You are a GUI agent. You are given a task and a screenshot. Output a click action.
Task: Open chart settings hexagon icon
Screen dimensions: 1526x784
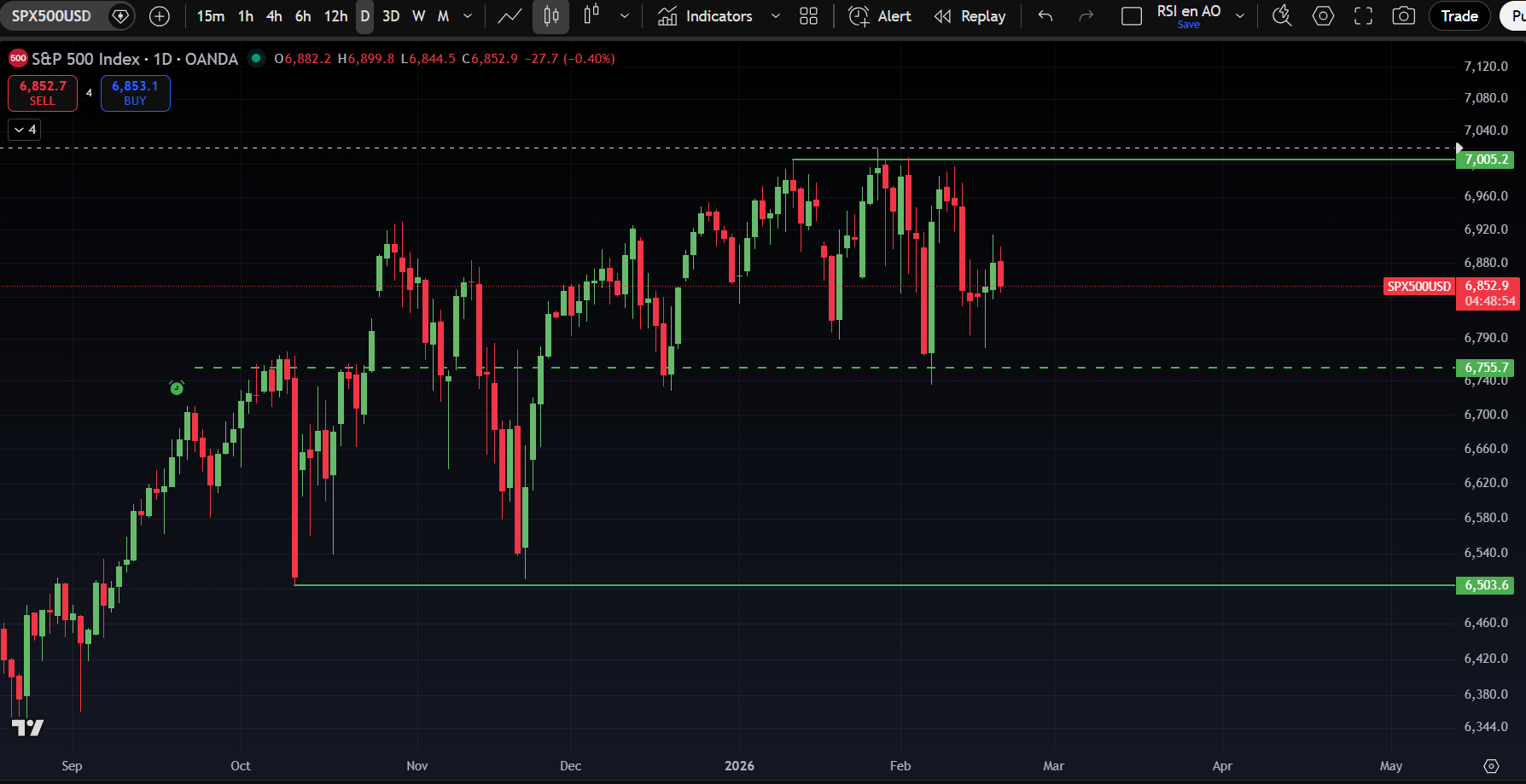pyautogui.click(x=1323, y=16)
